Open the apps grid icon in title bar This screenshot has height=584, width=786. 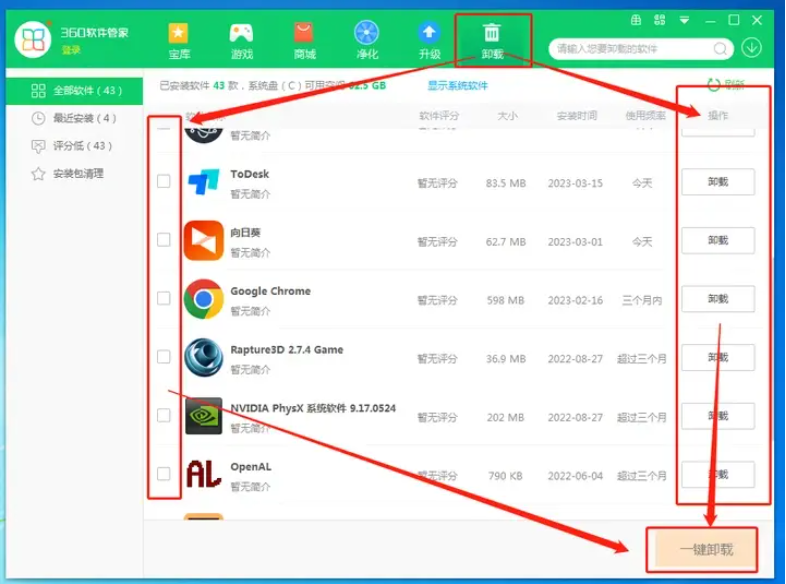coord(660,20)
